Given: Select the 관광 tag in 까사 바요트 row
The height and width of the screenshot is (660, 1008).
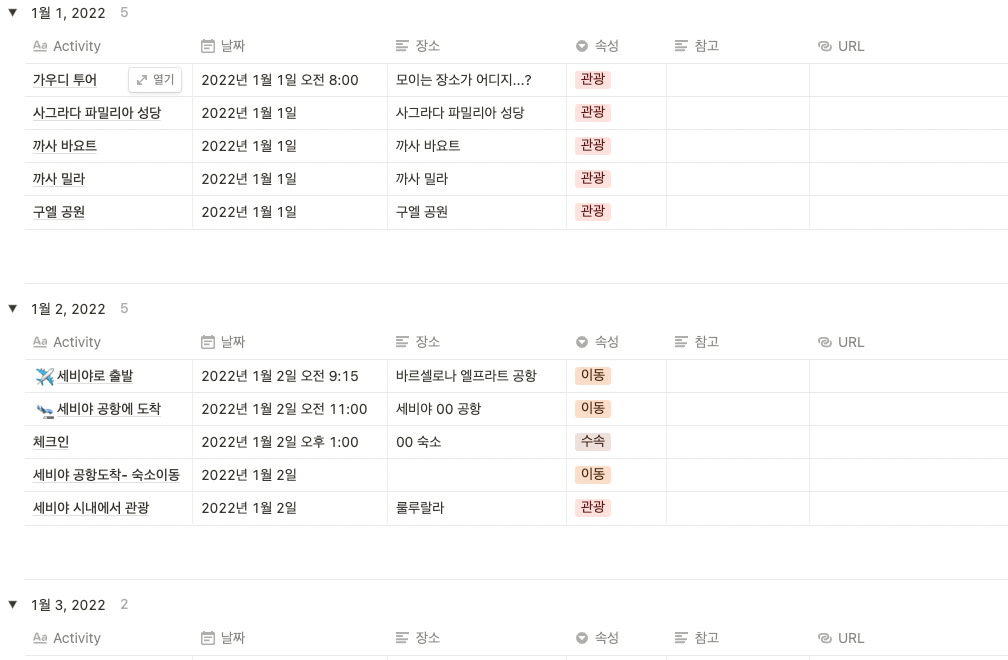Looking at the screenshot, I should coord(593,146).
